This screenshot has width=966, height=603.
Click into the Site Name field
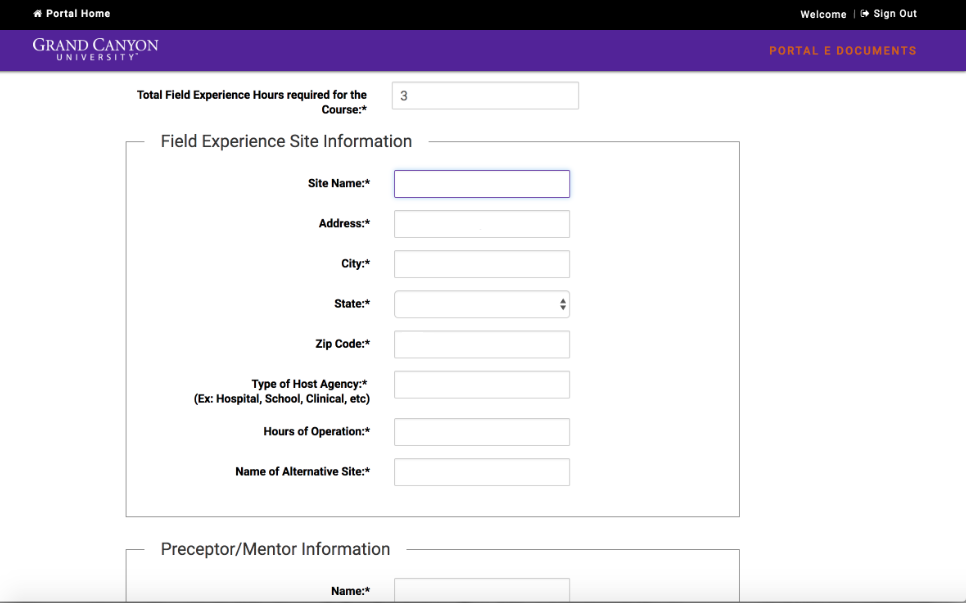click(482, 184)
